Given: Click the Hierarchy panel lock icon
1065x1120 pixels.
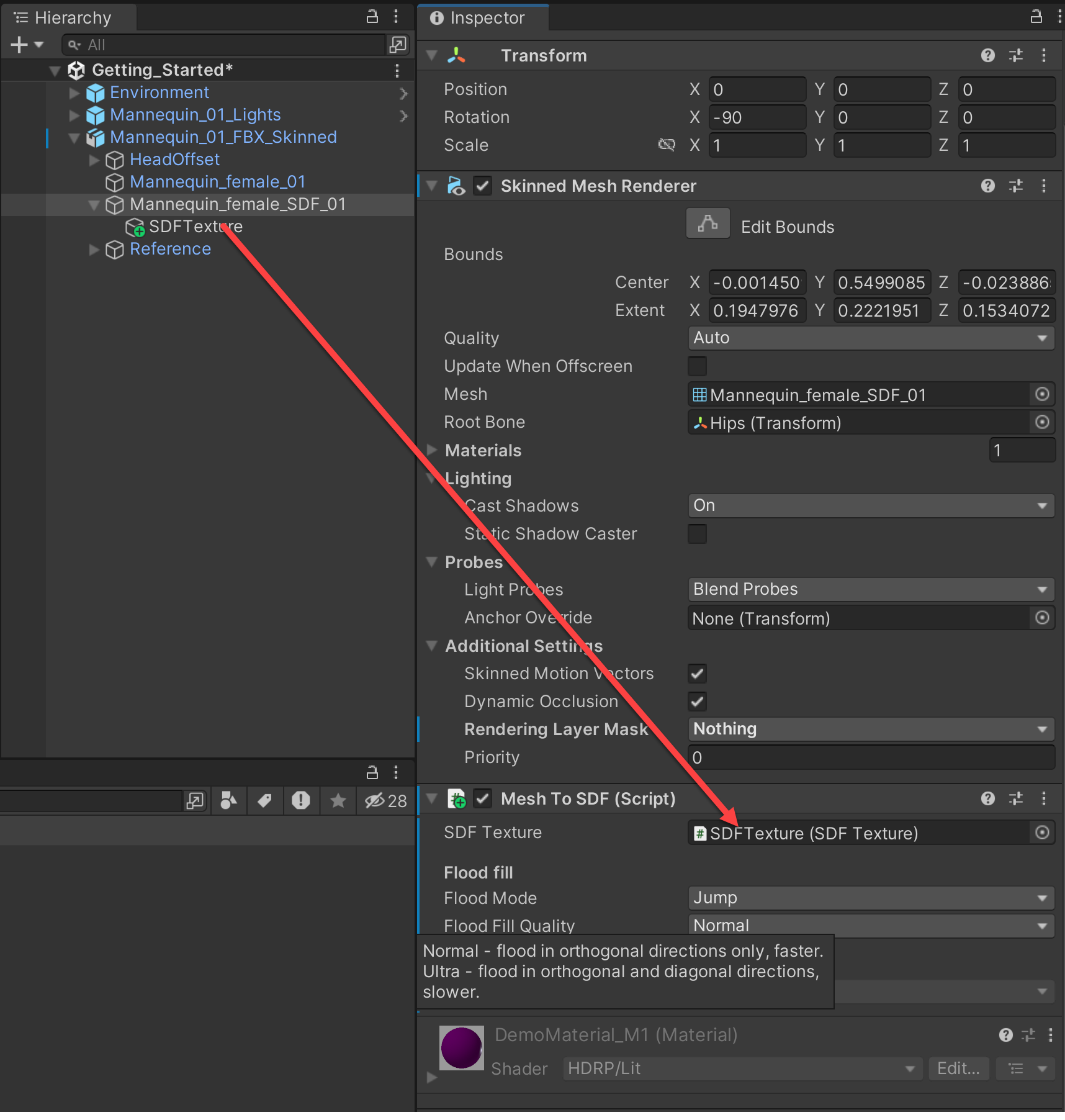Looking at the screenshot, I should 372,17.
